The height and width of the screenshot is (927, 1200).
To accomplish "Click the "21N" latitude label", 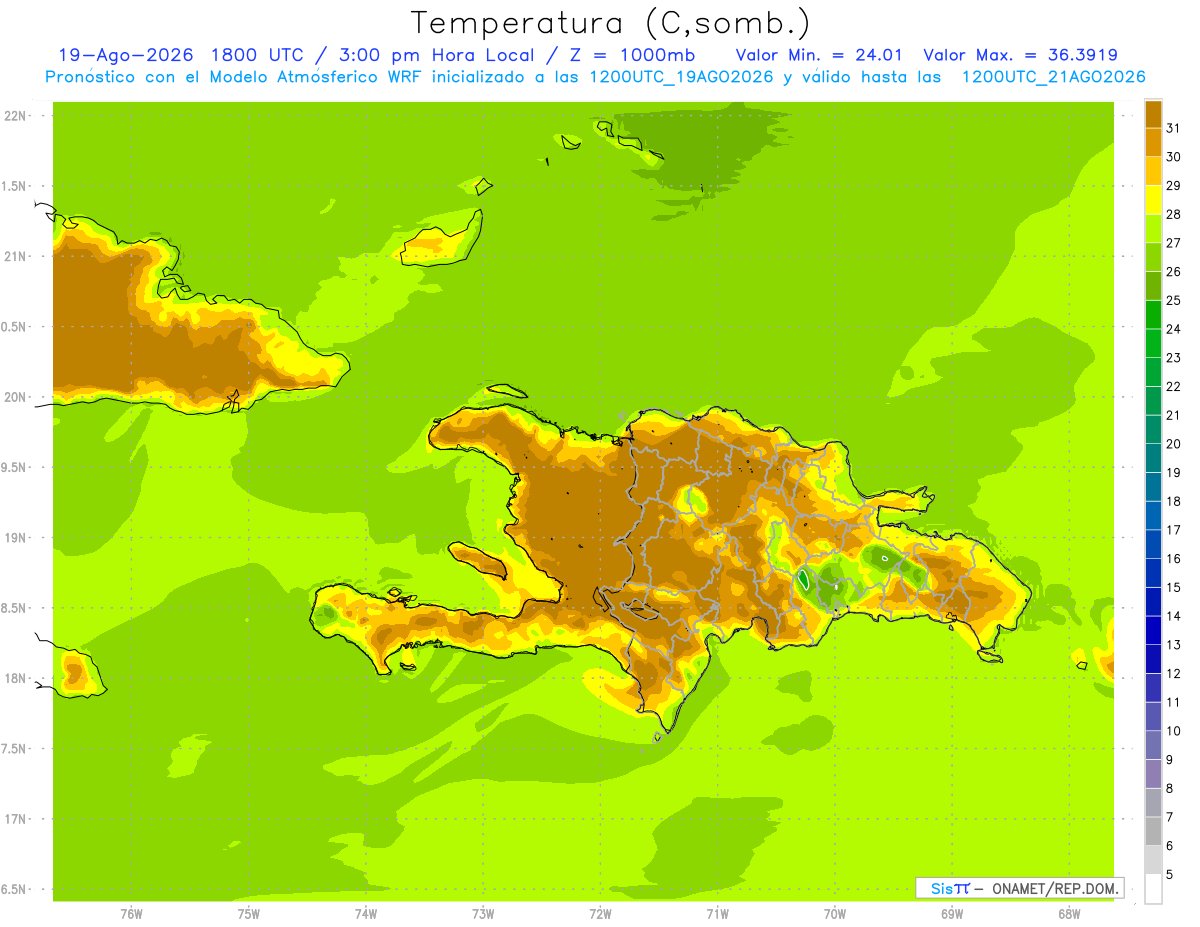I will click(x=16, y=256).
